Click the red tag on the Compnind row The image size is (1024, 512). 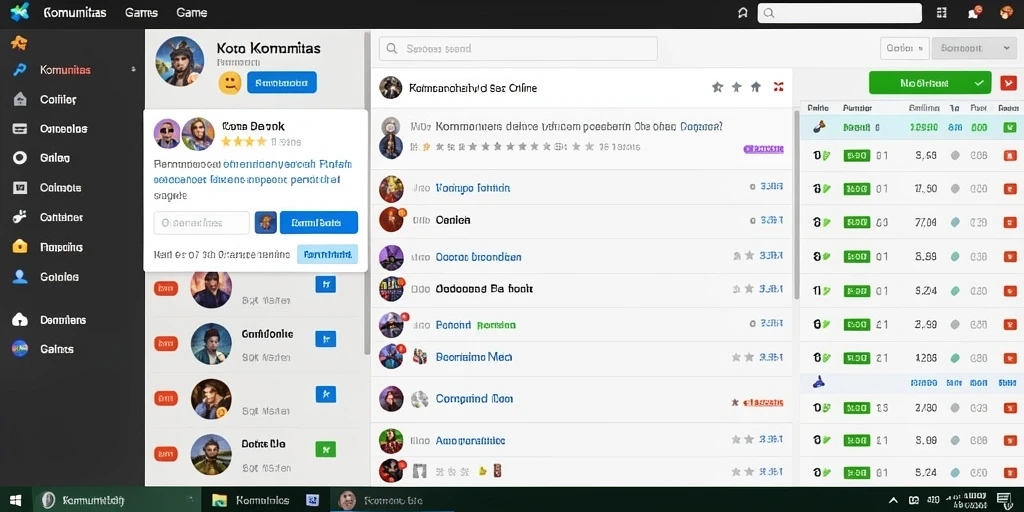[763, 402]
